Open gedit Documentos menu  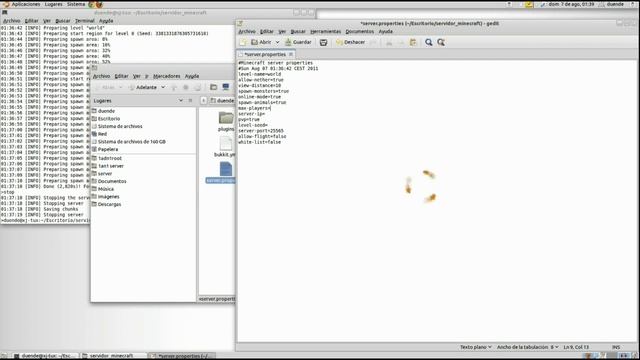pyautogui.click(x=359, y=31)
